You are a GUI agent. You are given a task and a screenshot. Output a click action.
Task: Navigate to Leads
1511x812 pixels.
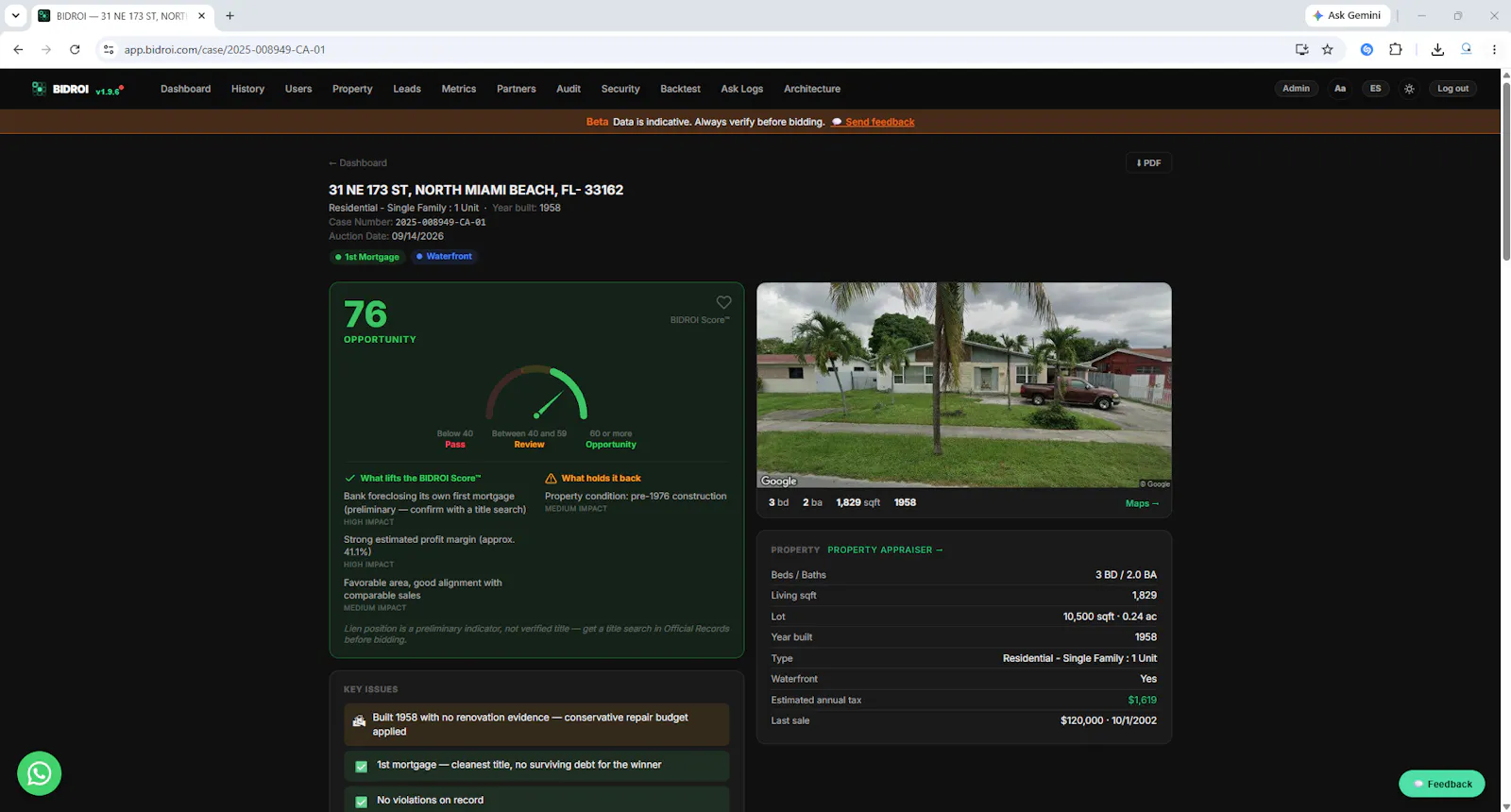[407, 89]
